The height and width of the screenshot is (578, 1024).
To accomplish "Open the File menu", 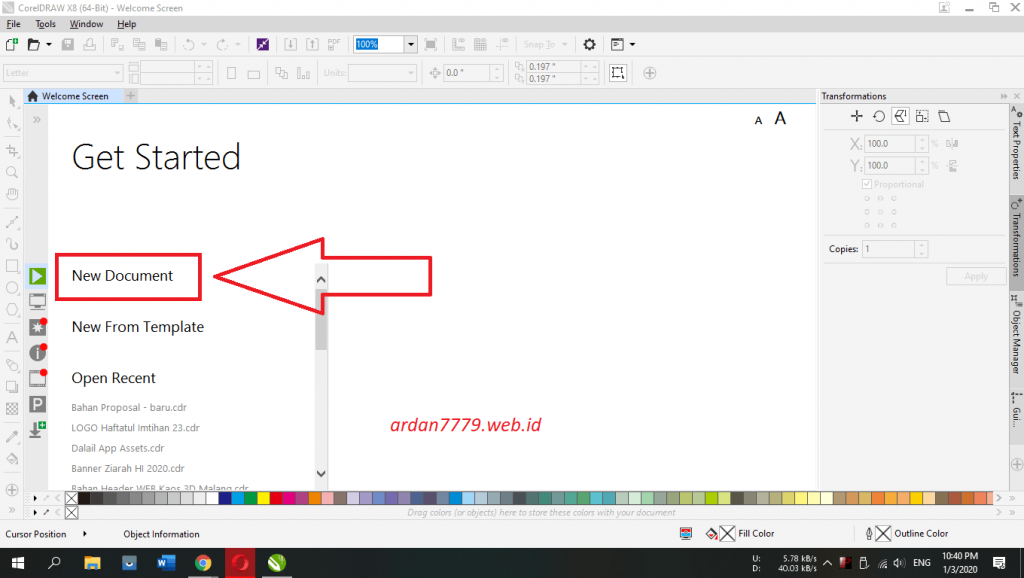I will [13, 24].
